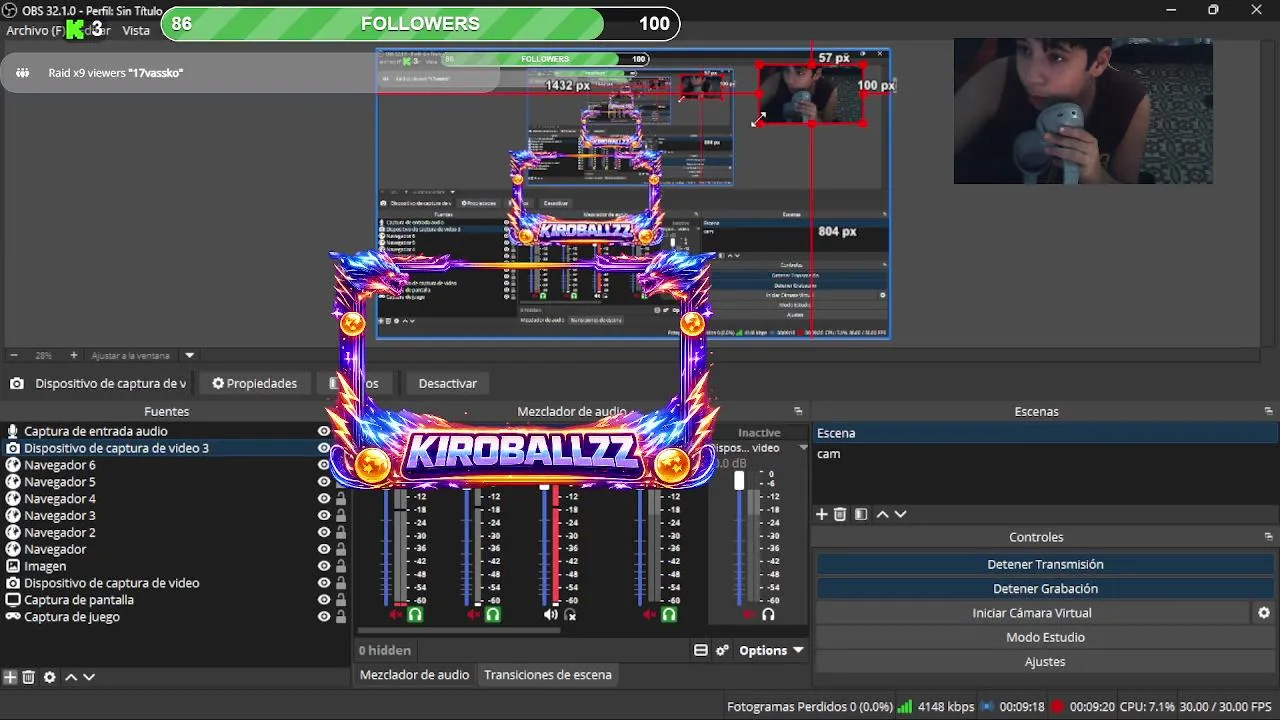Image resolution: width=1280 pixels, height=720 pixels.
Task: Click microphone icon of Captura de entrada audio
Action: point(13,431)
